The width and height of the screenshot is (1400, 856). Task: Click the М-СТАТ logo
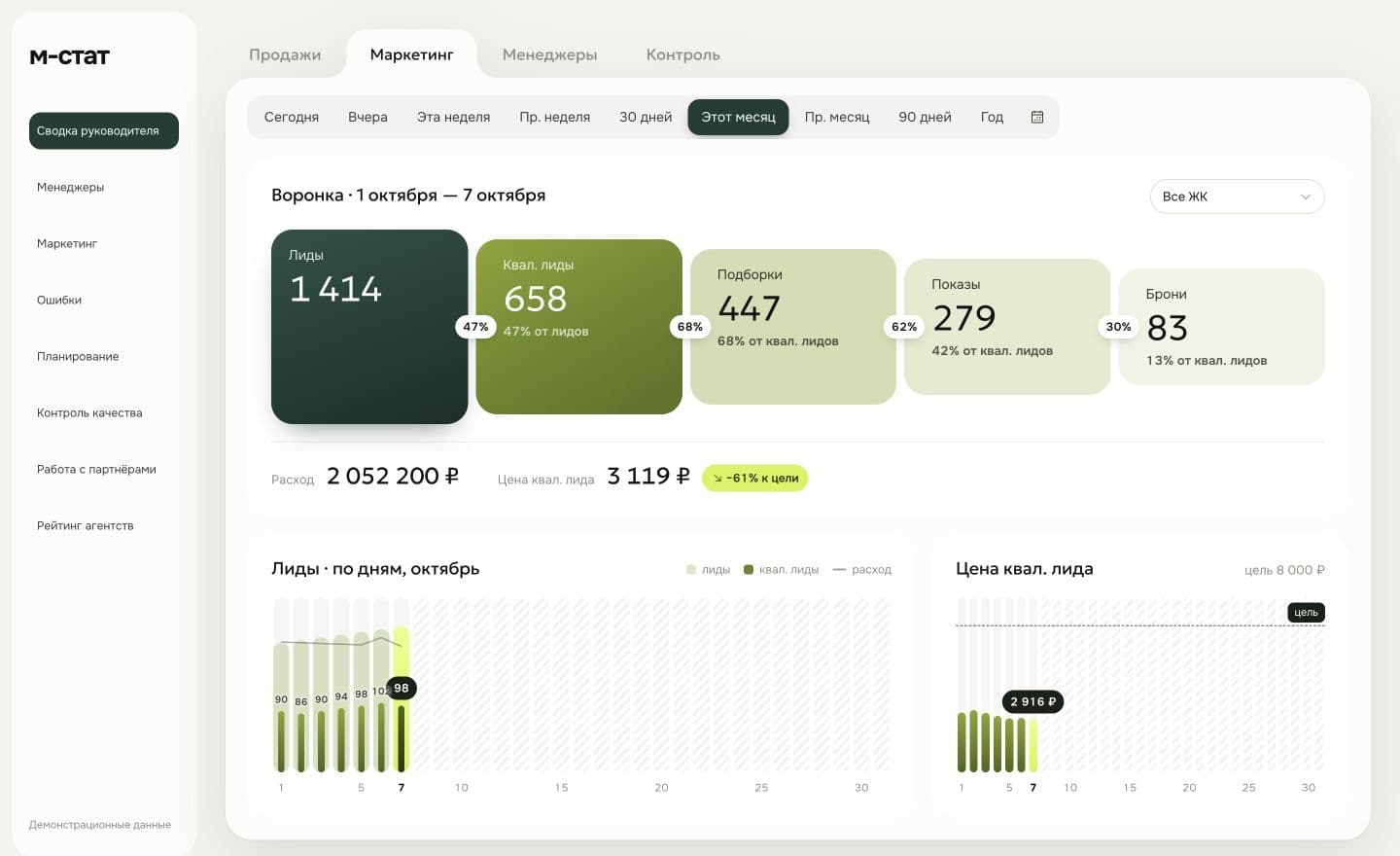tap(70, 56)
